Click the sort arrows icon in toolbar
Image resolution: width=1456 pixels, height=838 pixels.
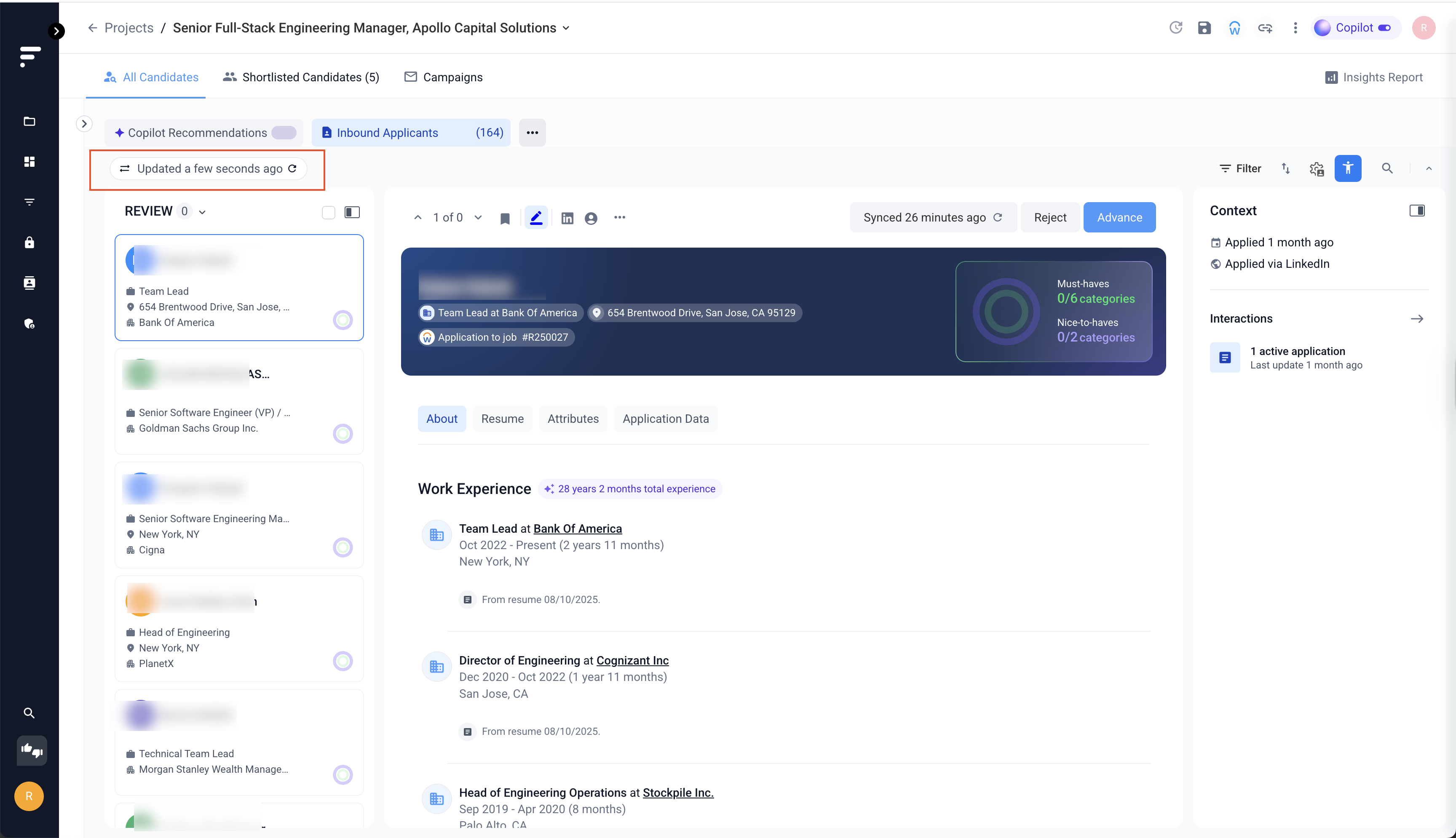pyautogui.click(x=1286, y=168)
